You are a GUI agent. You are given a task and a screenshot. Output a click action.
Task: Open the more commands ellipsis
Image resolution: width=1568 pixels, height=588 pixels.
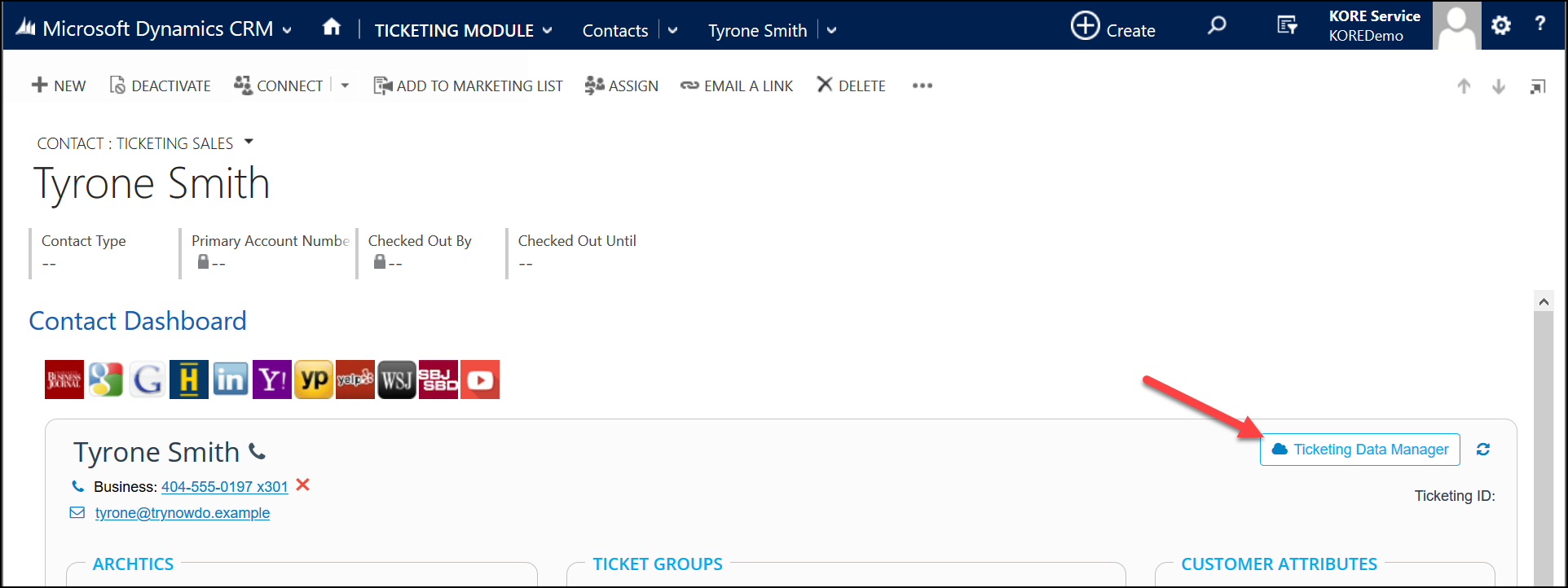923,86
